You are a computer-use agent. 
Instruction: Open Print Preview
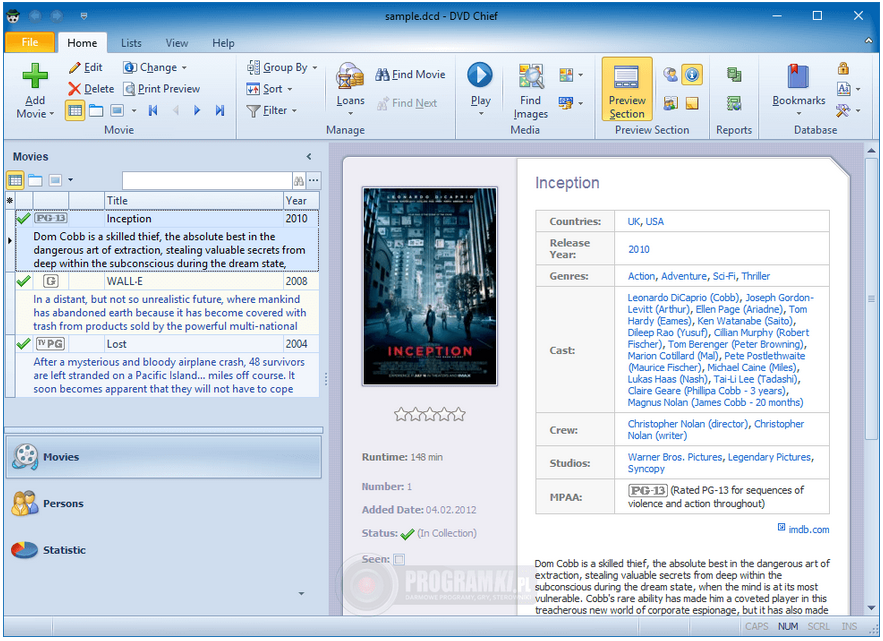(x=162, y=89)
